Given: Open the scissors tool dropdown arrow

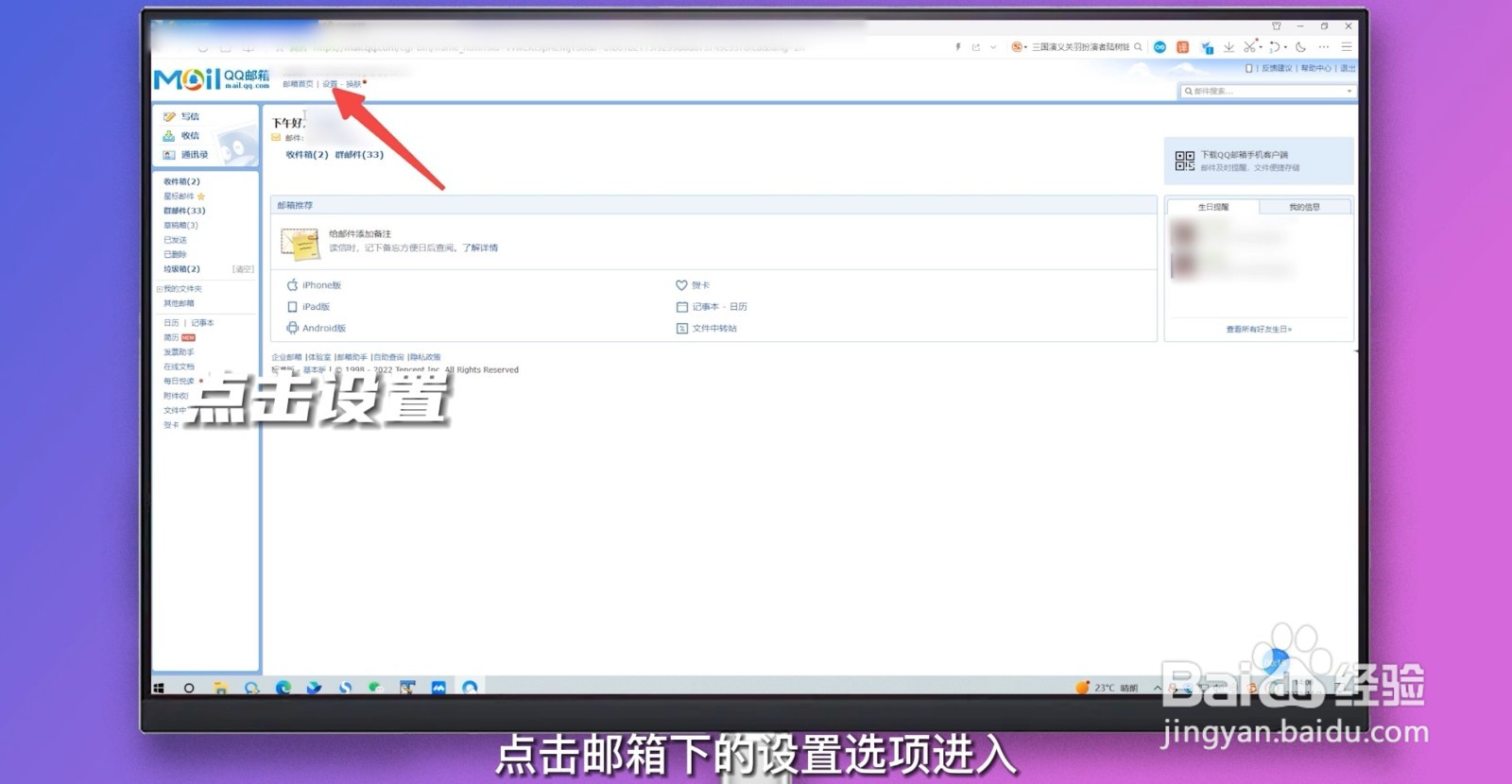Looking at the screenshot, I should (1260, 46).
